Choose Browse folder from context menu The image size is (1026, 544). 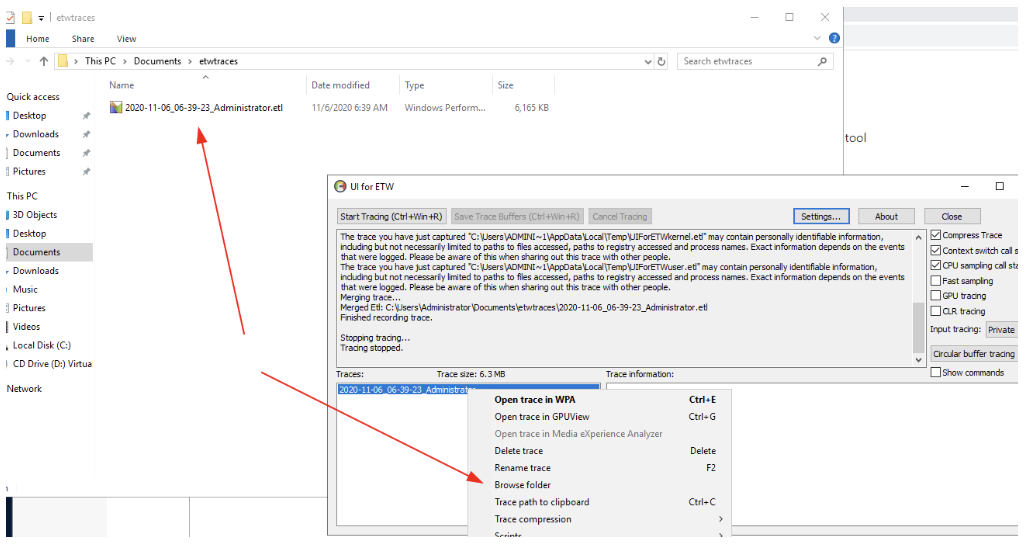523,485
